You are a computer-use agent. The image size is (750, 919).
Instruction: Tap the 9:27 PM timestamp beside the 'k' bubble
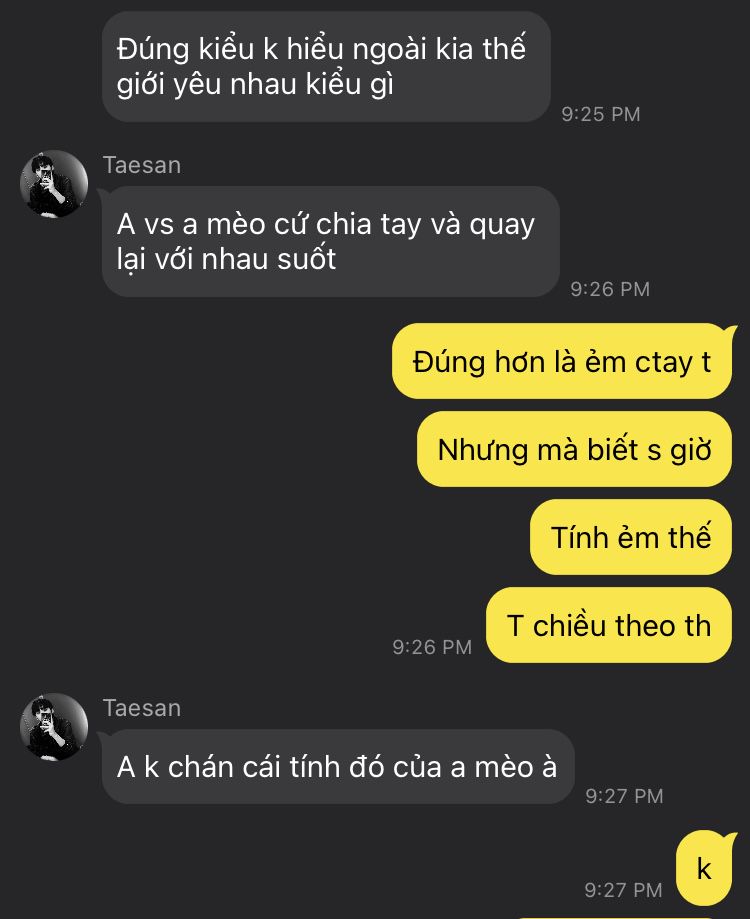click(x=623, y=890)
